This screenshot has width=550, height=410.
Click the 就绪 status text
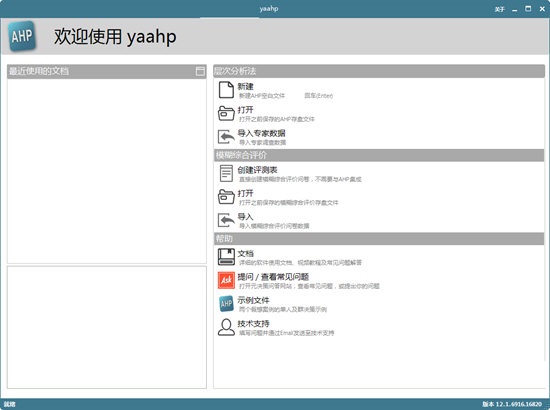point(10,404)
